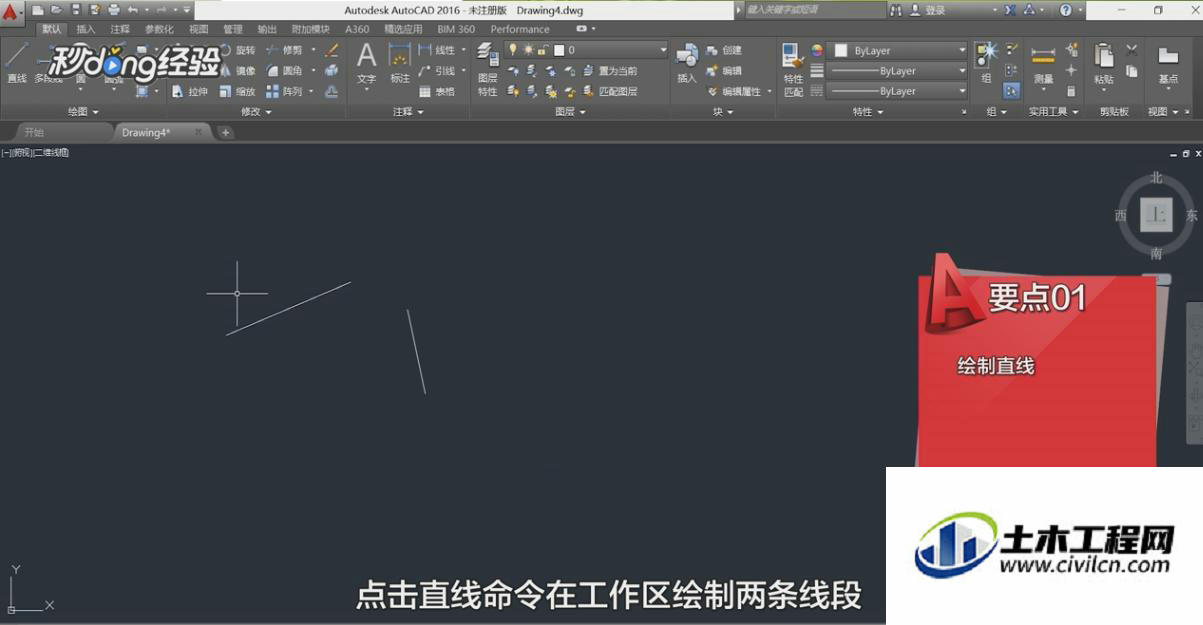Click Set Current (置为当前) button
Viewport: 1203px width, 625px height.
click(x=609, y=71)
